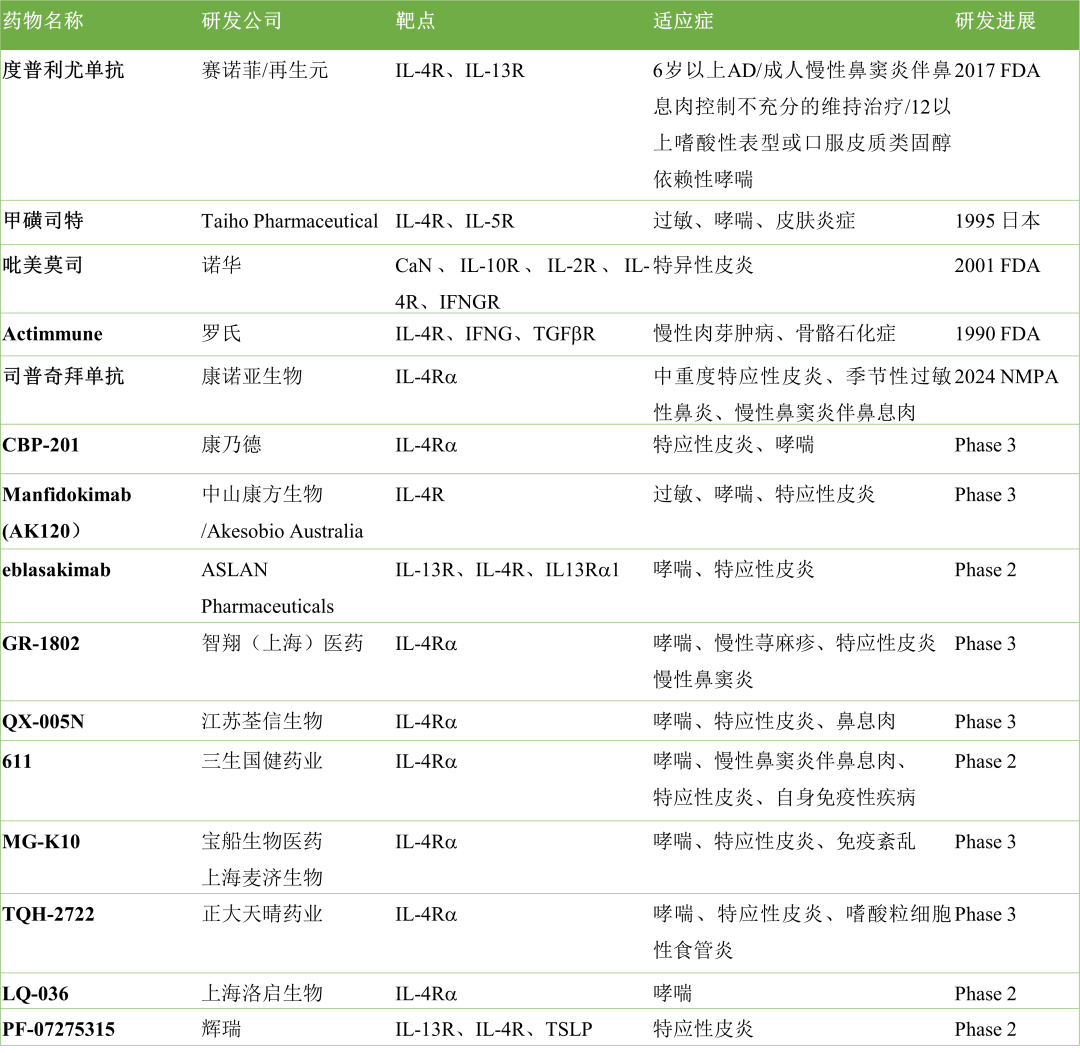Image resolution: width=1080 pixels, height=1053 pixels.
Task: Click target cell IL-13R、IL-4R、TSLP
Action: click(x=494, y=1030)
